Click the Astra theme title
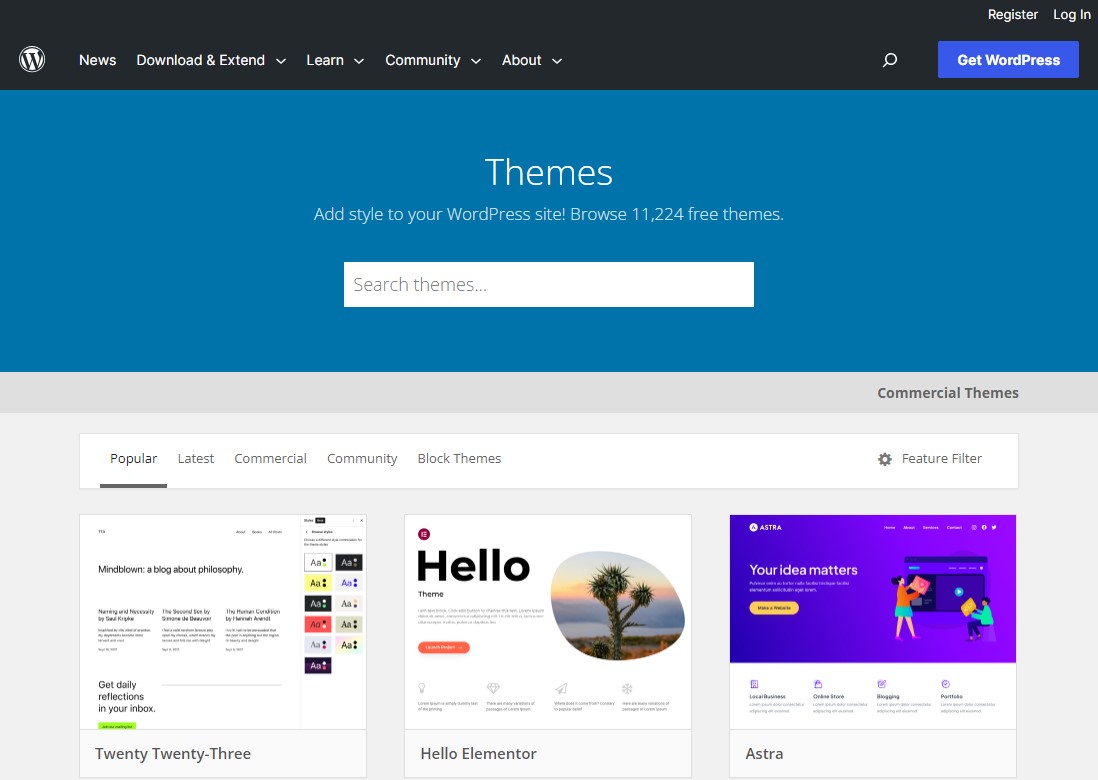 point(764,753)
